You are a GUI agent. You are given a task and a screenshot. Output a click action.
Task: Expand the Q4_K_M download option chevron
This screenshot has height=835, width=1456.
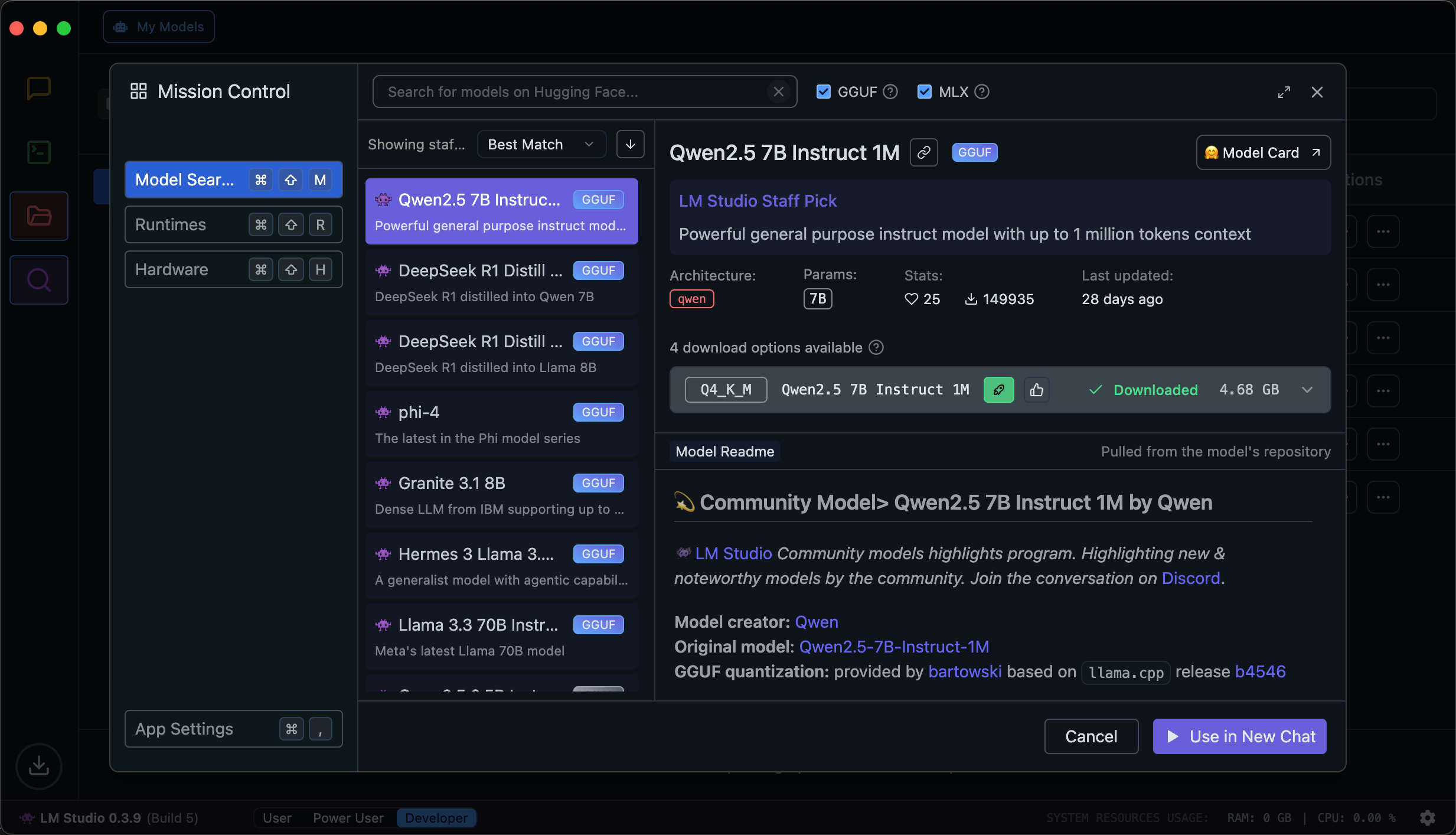click(1307, 390)
